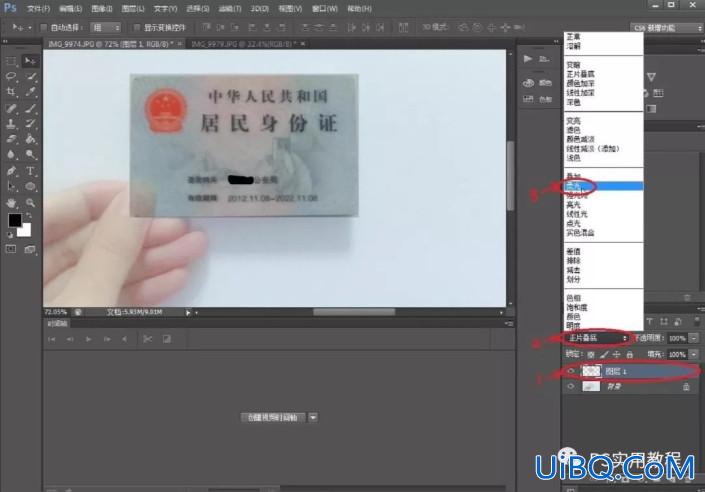The image size is (705, 492).
Task: Choose 正常 in blend mode list
Action: (604, 37)
